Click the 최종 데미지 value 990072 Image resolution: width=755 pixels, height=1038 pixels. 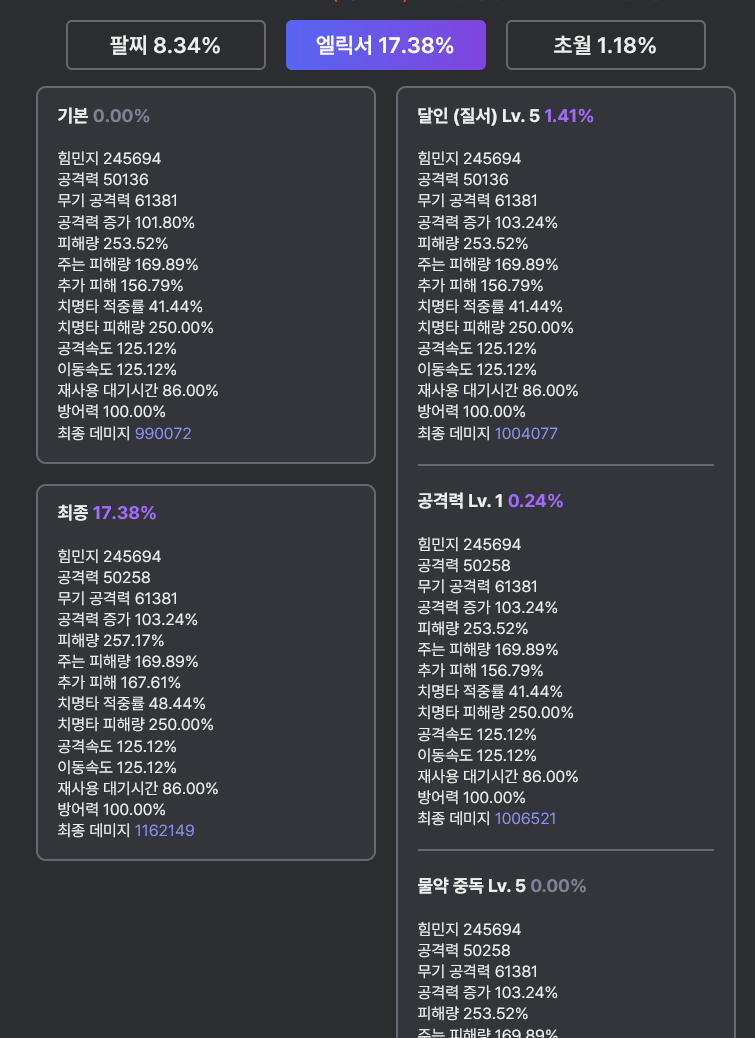163,434
